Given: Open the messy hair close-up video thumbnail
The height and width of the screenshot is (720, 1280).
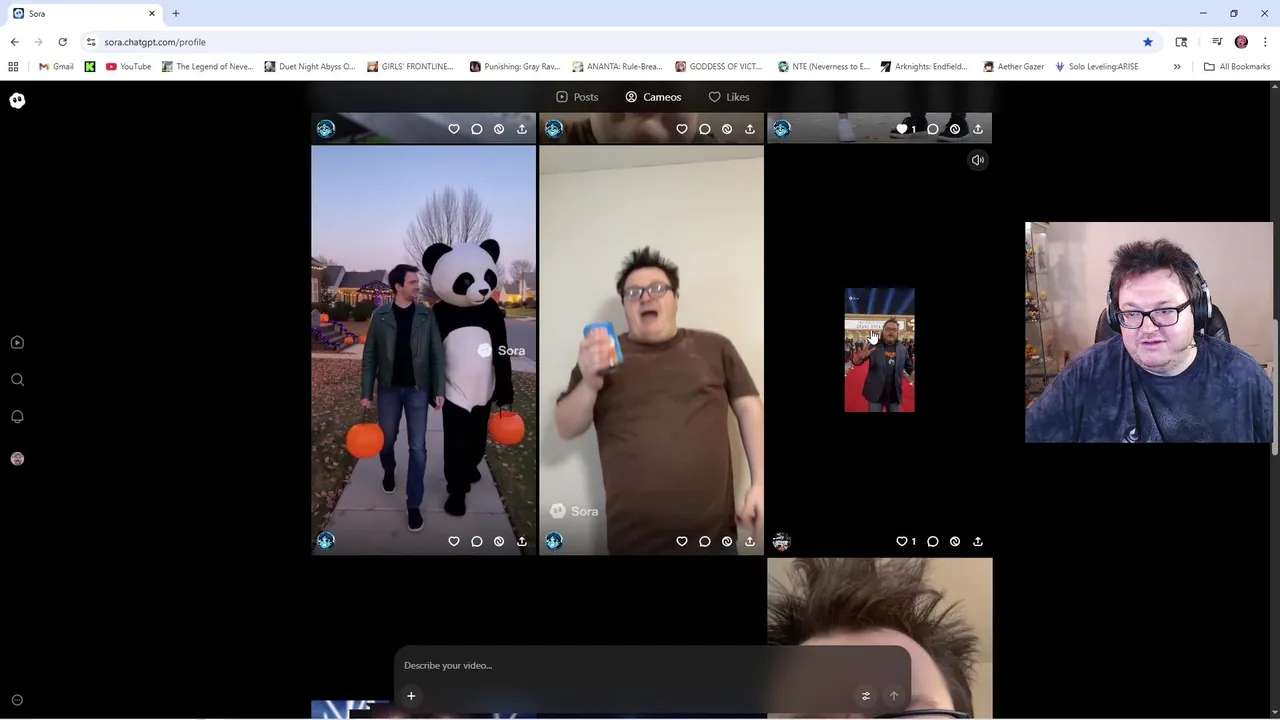Looking at the screenshot, I should [879, 637].
